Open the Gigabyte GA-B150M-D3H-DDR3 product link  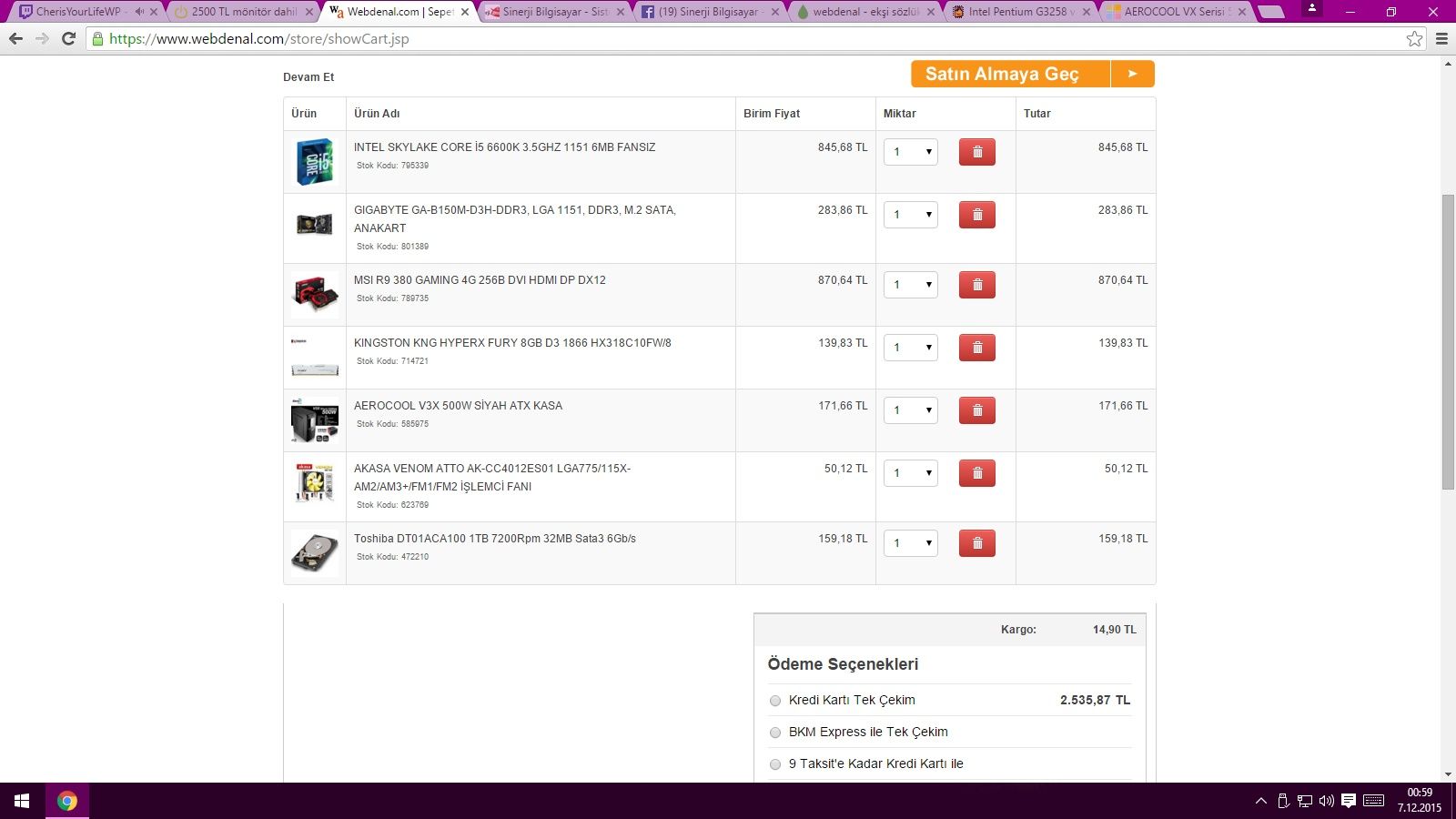[515, 219]
